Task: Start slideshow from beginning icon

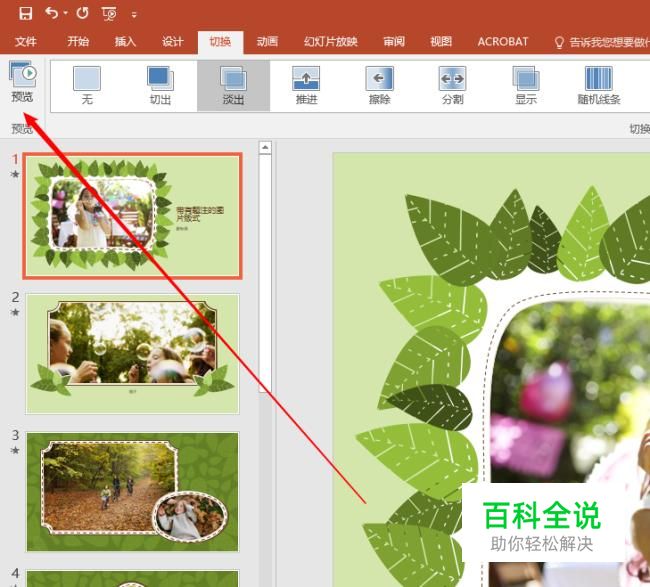Action: tap(109, 14)
